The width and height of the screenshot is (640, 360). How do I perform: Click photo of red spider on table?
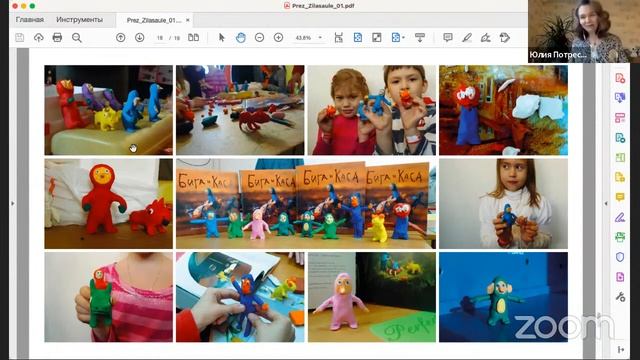(x=240, y=110)
